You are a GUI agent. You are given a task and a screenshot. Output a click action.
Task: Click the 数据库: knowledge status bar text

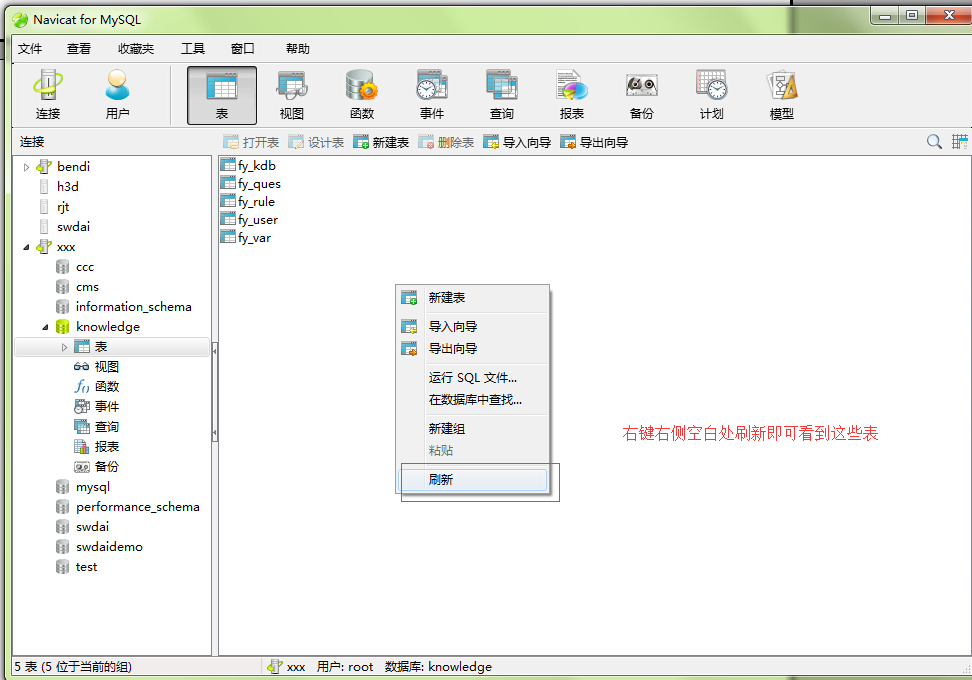(x=438, y=666)
